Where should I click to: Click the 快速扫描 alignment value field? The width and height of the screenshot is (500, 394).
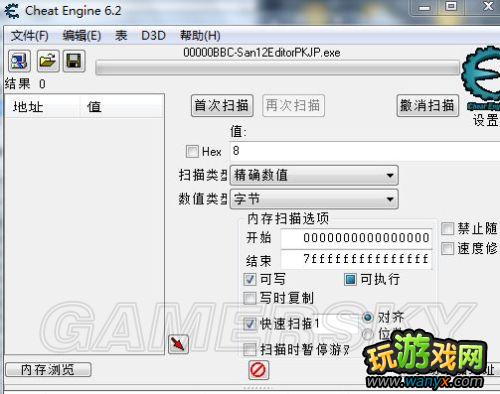[335, 324]
